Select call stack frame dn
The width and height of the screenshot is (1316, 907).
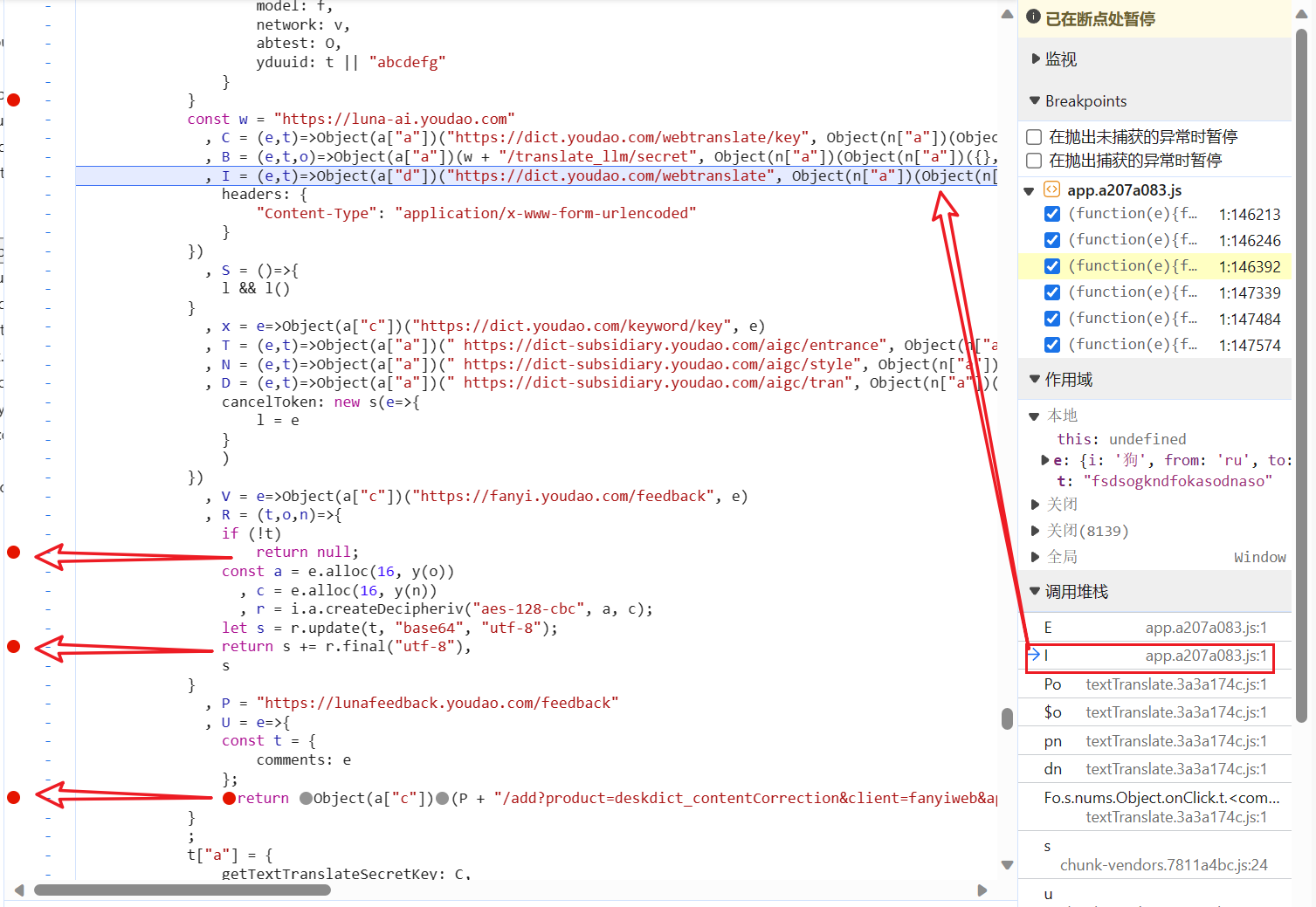pyautogui.click(x=1154, y=769)
